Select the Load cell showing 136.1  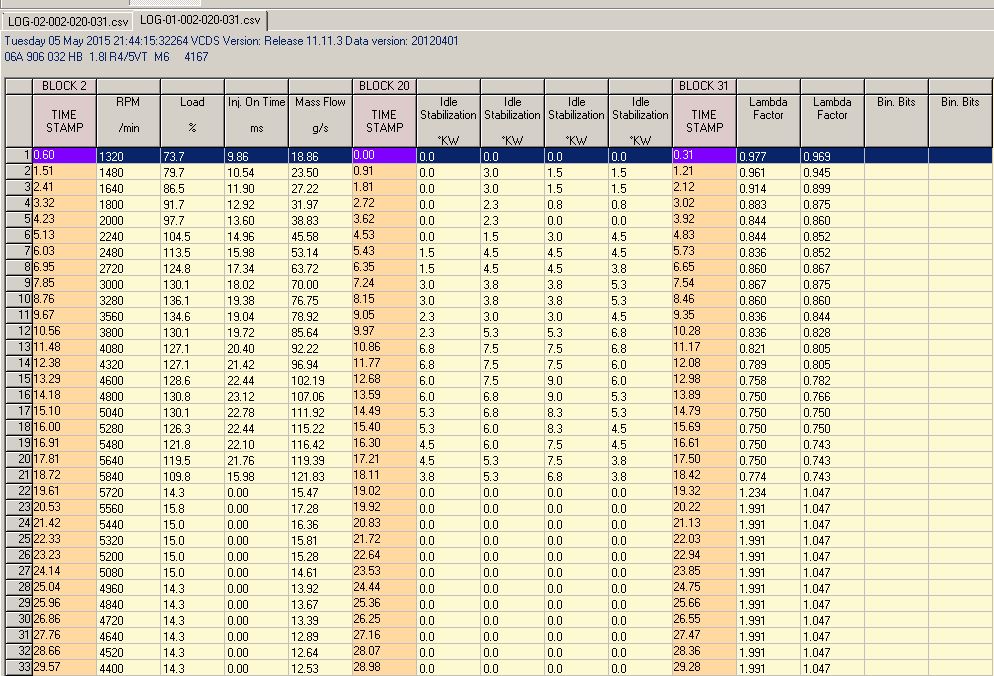192,299
